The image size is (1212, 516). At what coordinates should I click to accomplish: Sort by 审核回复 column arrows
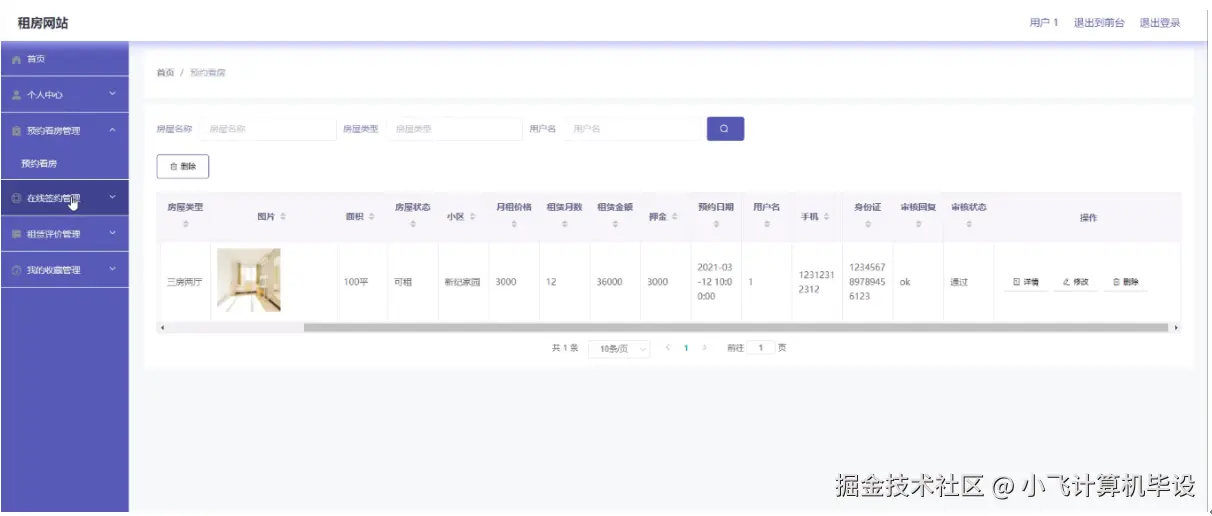918,225
